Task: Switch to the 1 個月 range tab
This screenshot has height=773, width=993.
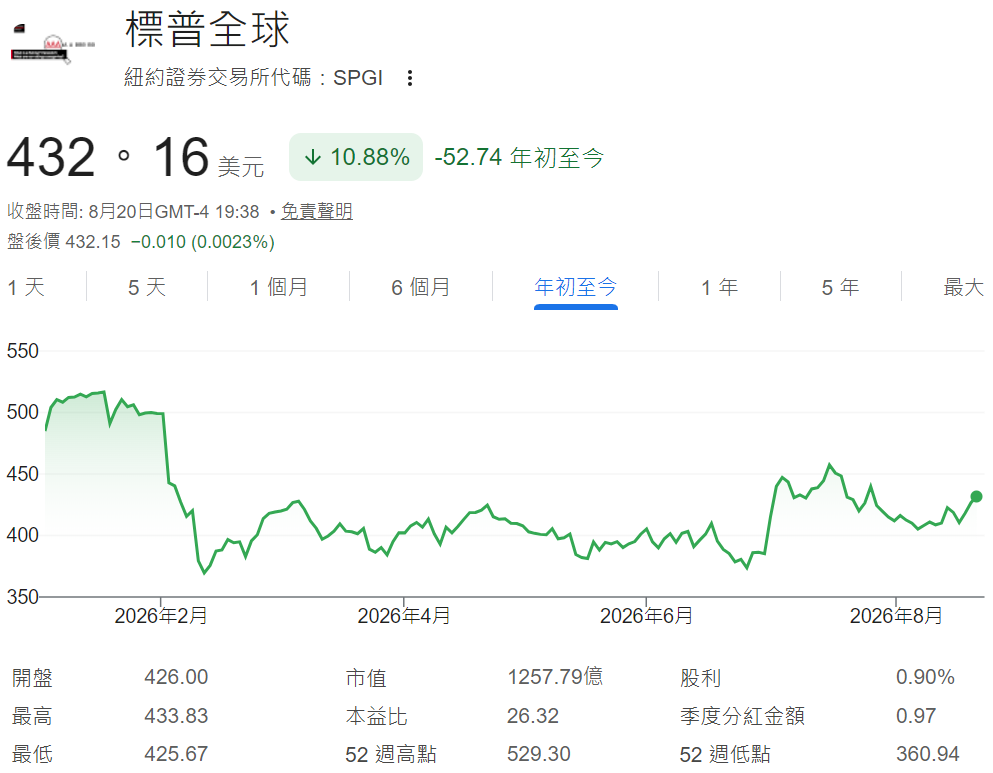Action: tap(279, 287)
